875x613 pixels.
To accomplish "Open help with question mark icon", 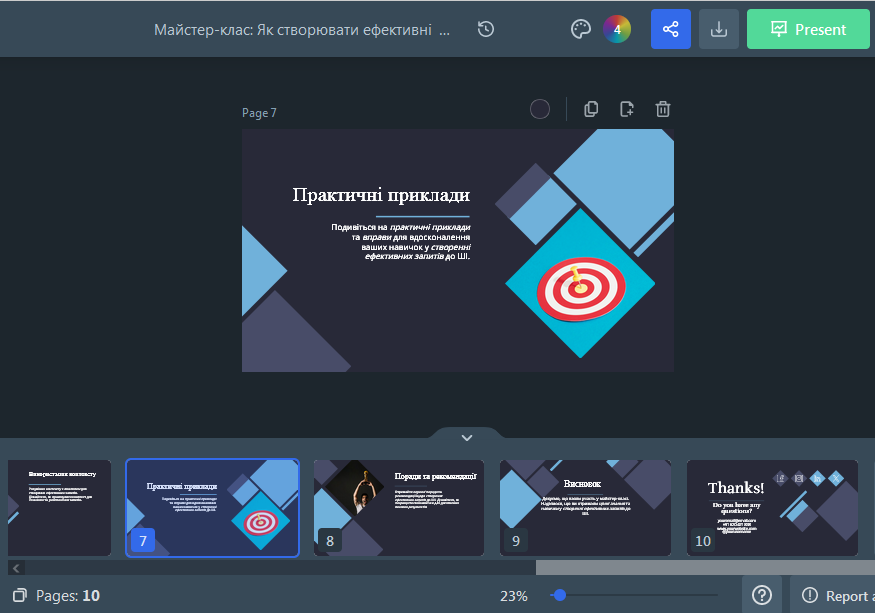I will pyautogui.click(x=762, y=595).
